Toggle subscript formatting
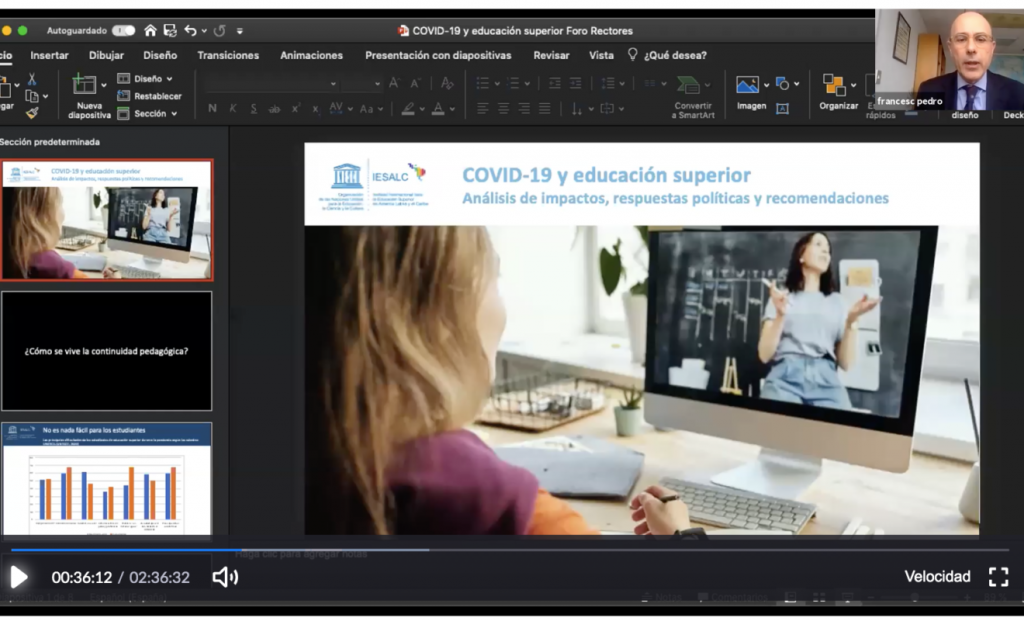Screen dimensions: 1024x621 [x=316, y=108]
